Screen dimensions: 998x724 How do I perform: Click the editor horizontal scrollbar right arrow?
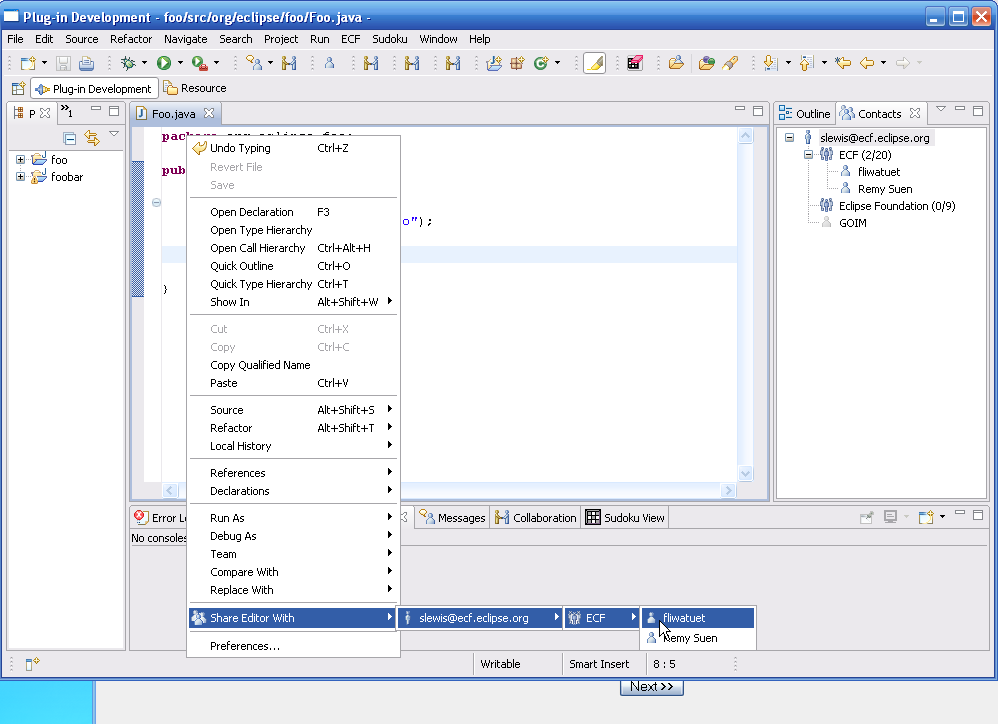(x=729, y=491)
